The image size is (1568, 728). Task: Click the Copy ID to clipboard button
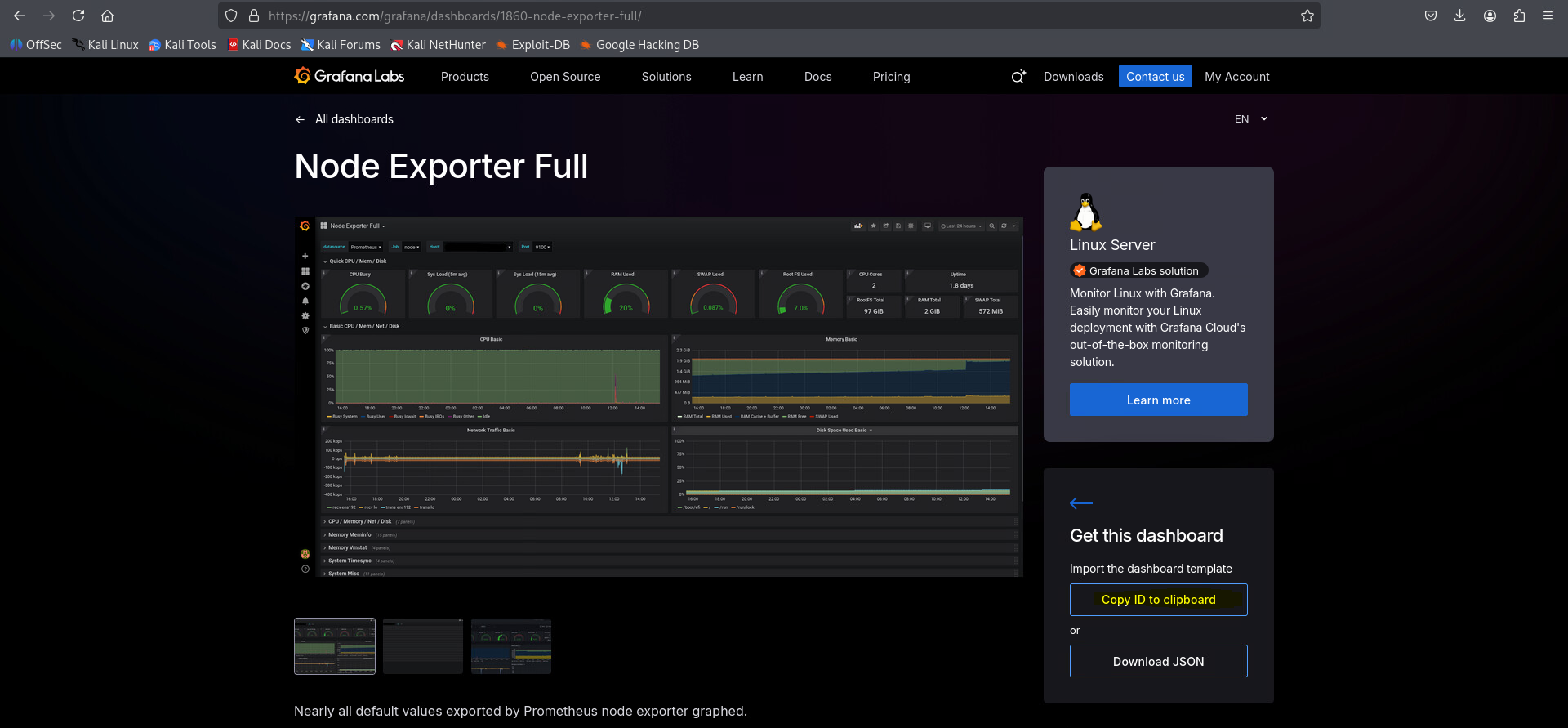(x=1158, y=600)
